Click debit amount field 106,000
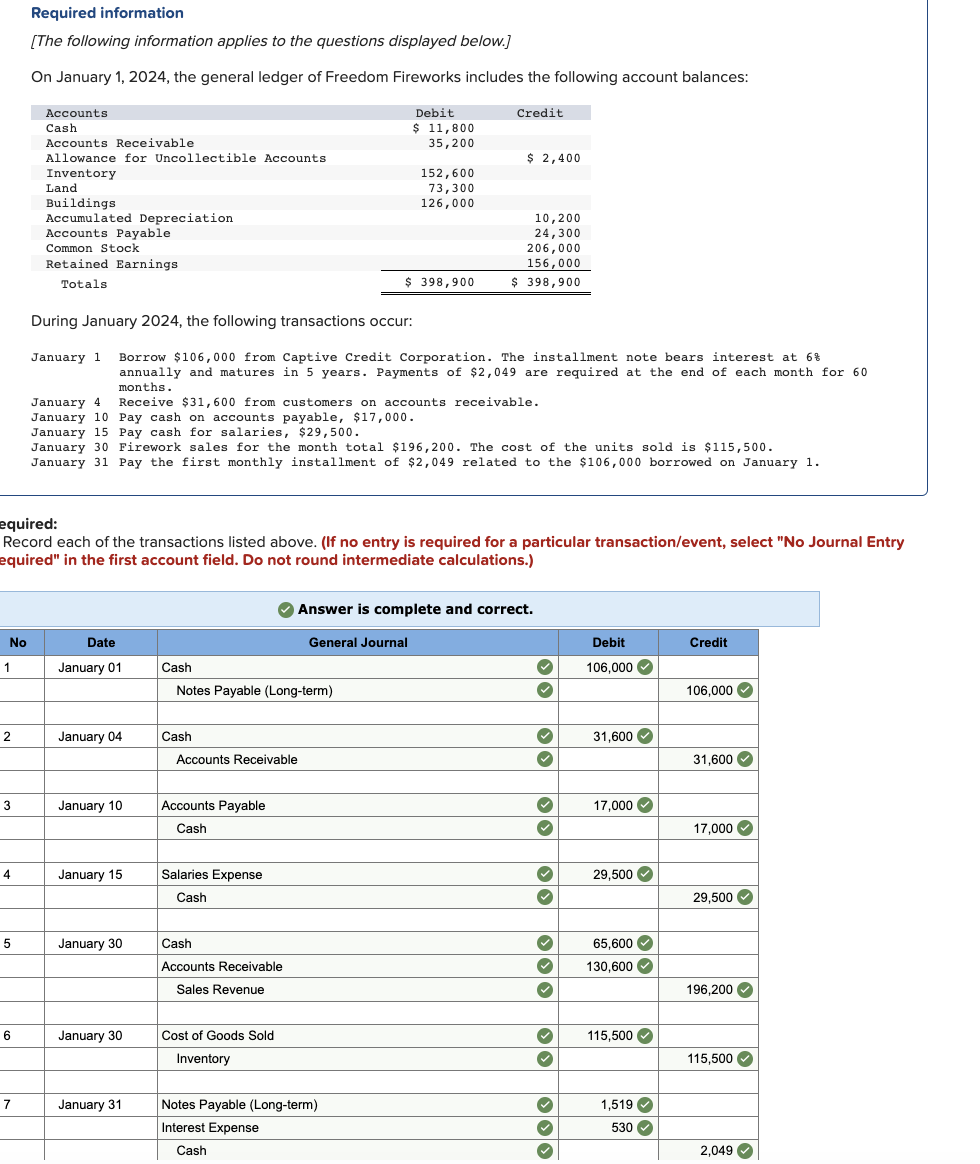 [x=608, y=667]
